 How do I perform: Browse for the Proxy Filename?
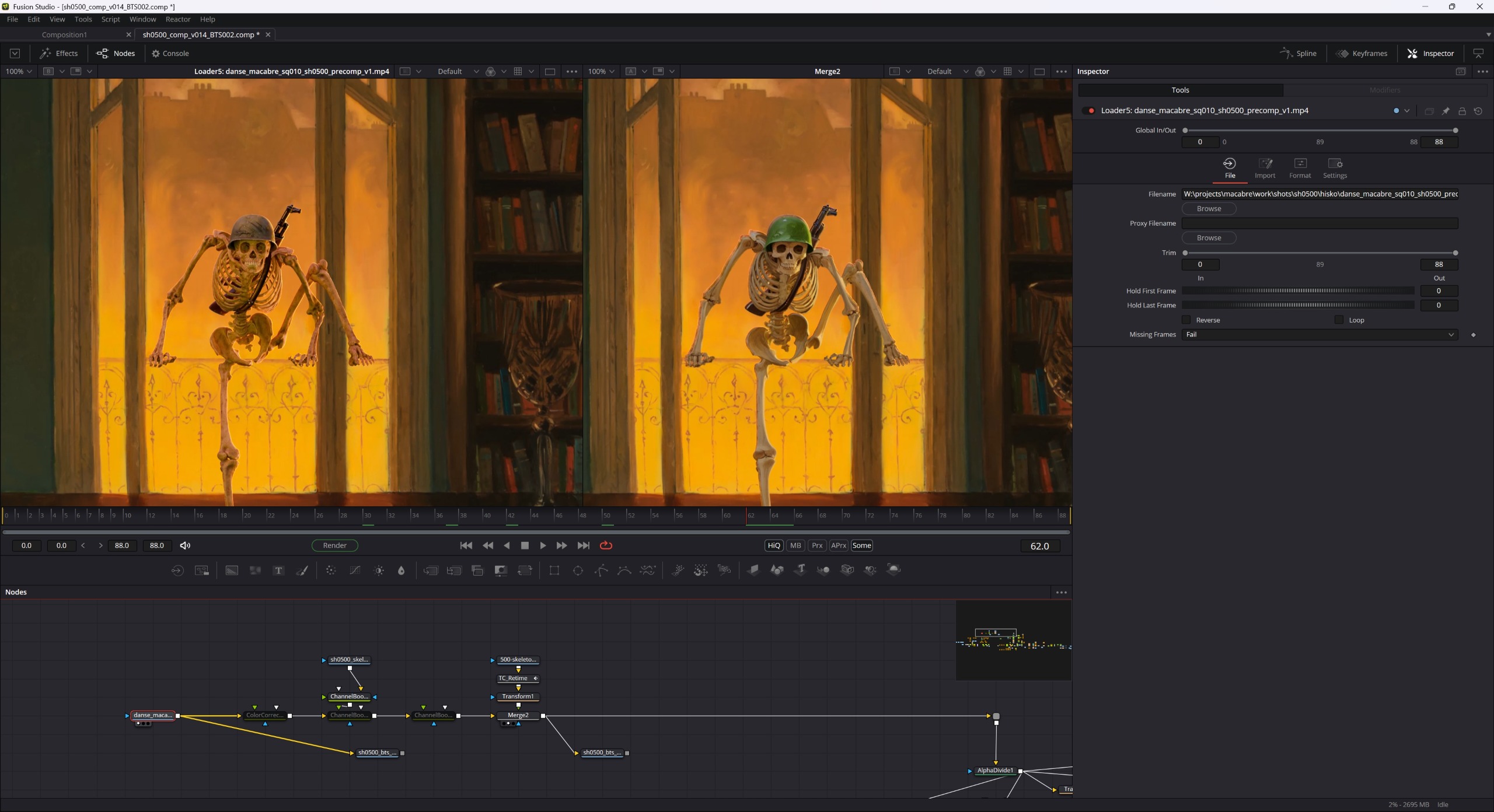[1209, 238]
